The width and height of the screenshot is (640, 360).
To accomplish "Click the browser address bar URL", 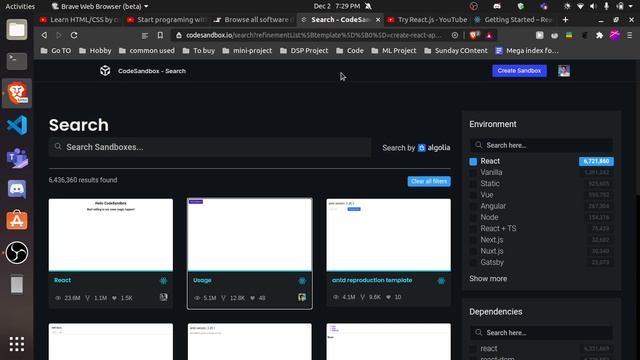I will tap(313, 36).
